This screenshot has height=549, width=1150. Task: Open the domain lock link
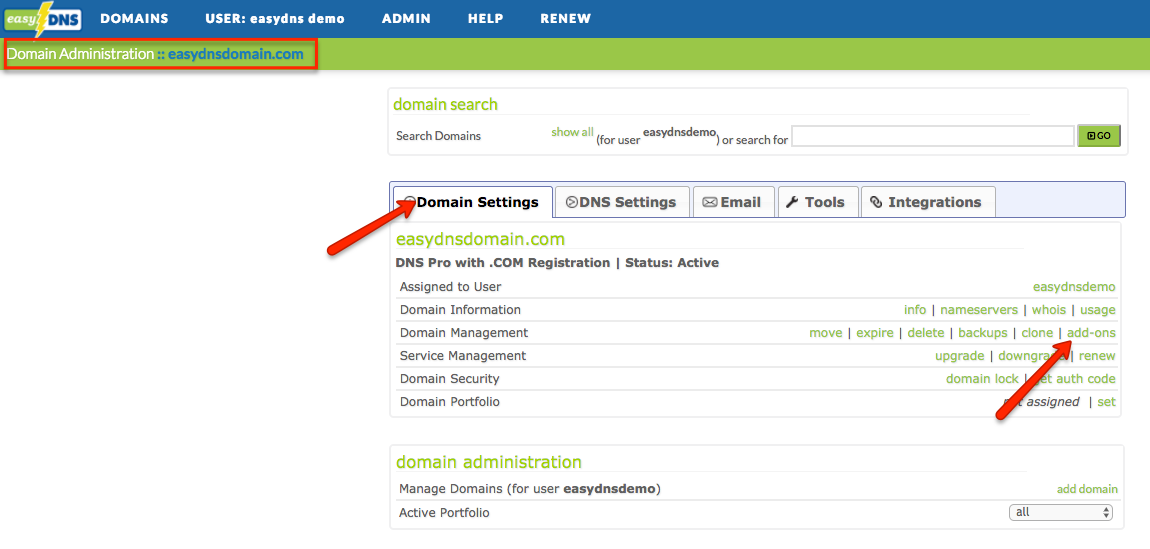pyautogui.click(x=982, y=379)
